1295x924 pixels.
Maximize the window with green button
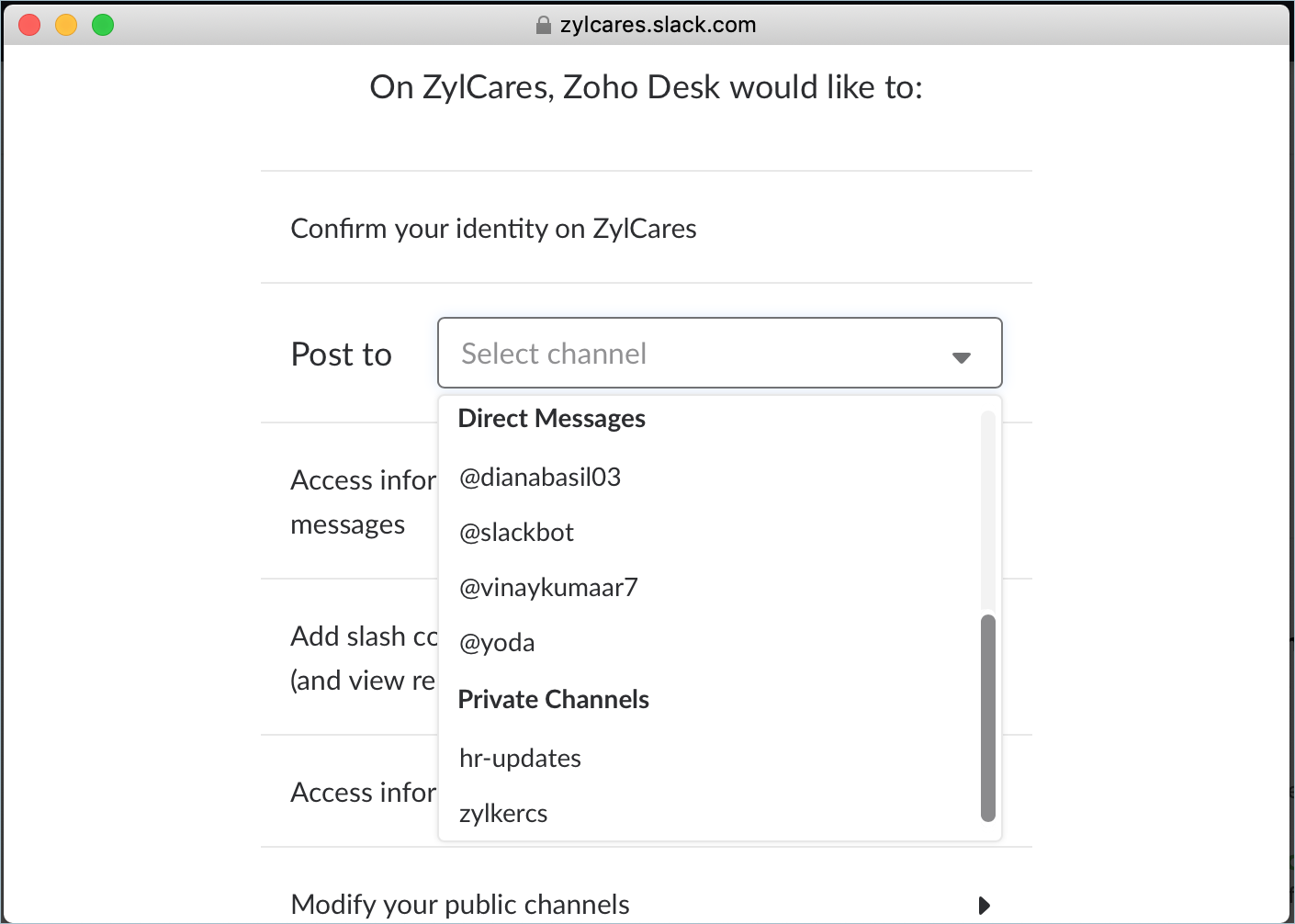[103, 25]
